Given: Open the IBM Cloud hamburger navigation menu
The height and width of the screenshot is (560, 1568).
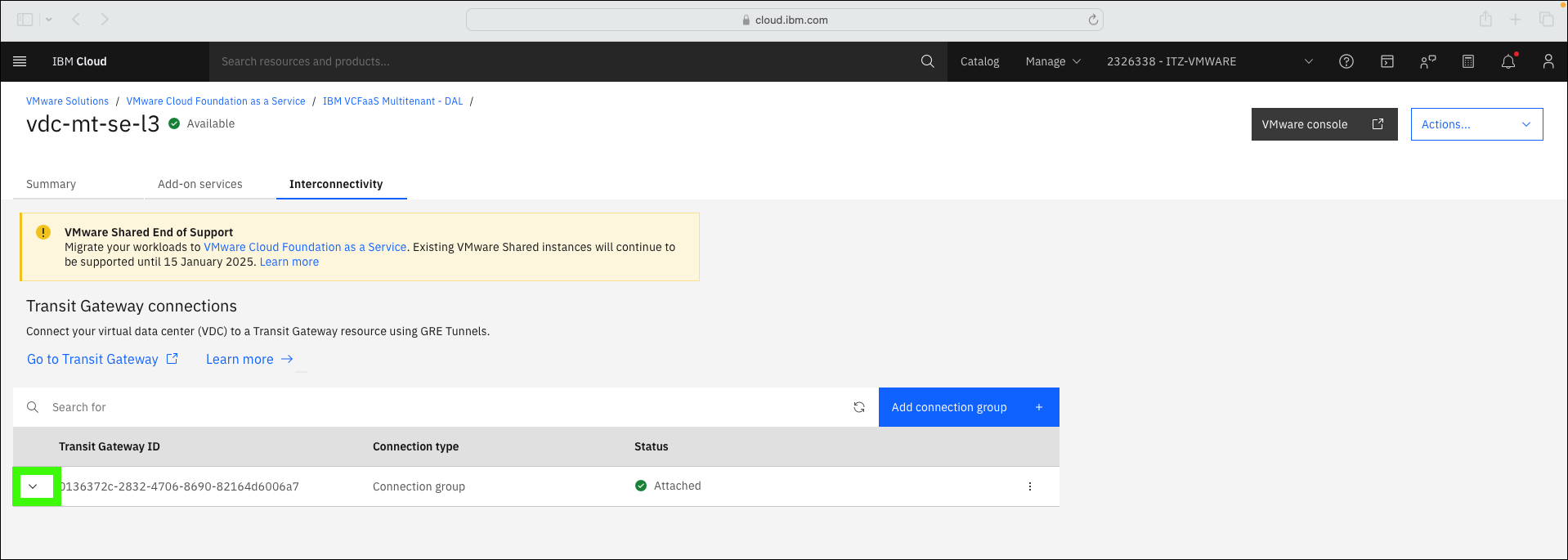Looking at the screenshot, I should coord(20,61).
